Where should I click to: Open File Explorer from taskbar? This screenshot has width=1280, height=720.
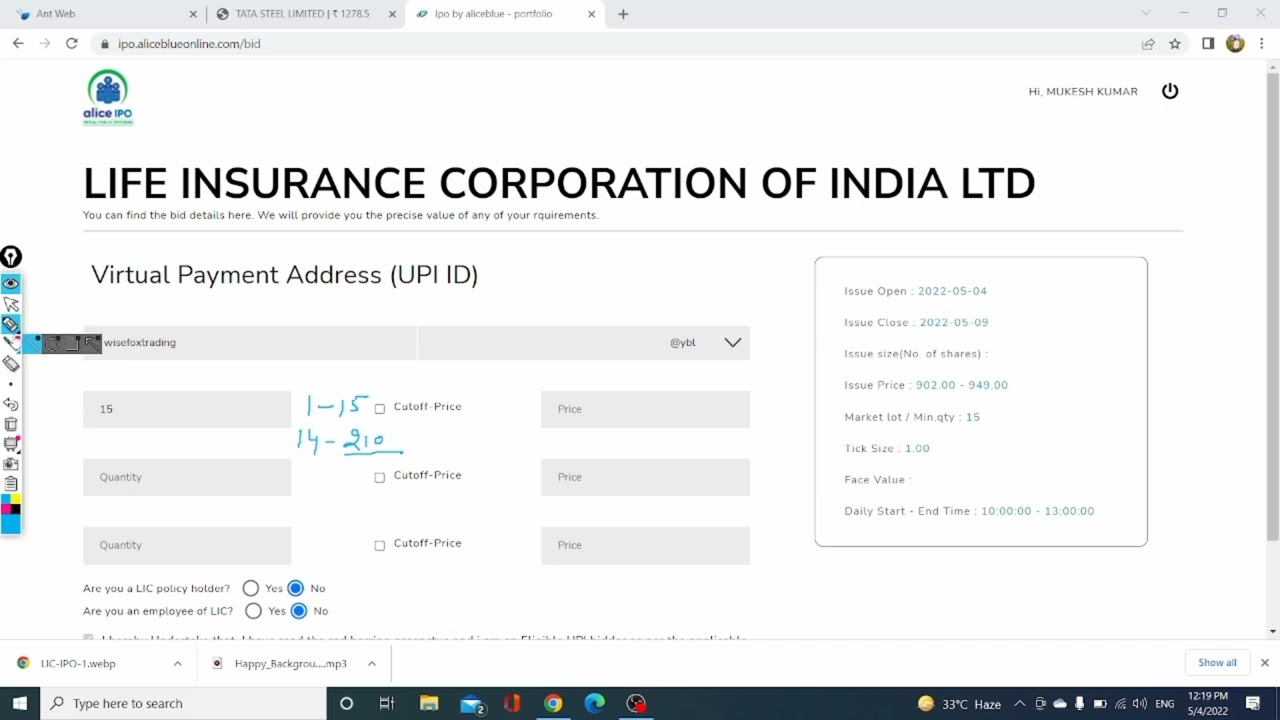click(x=428, y=704)
